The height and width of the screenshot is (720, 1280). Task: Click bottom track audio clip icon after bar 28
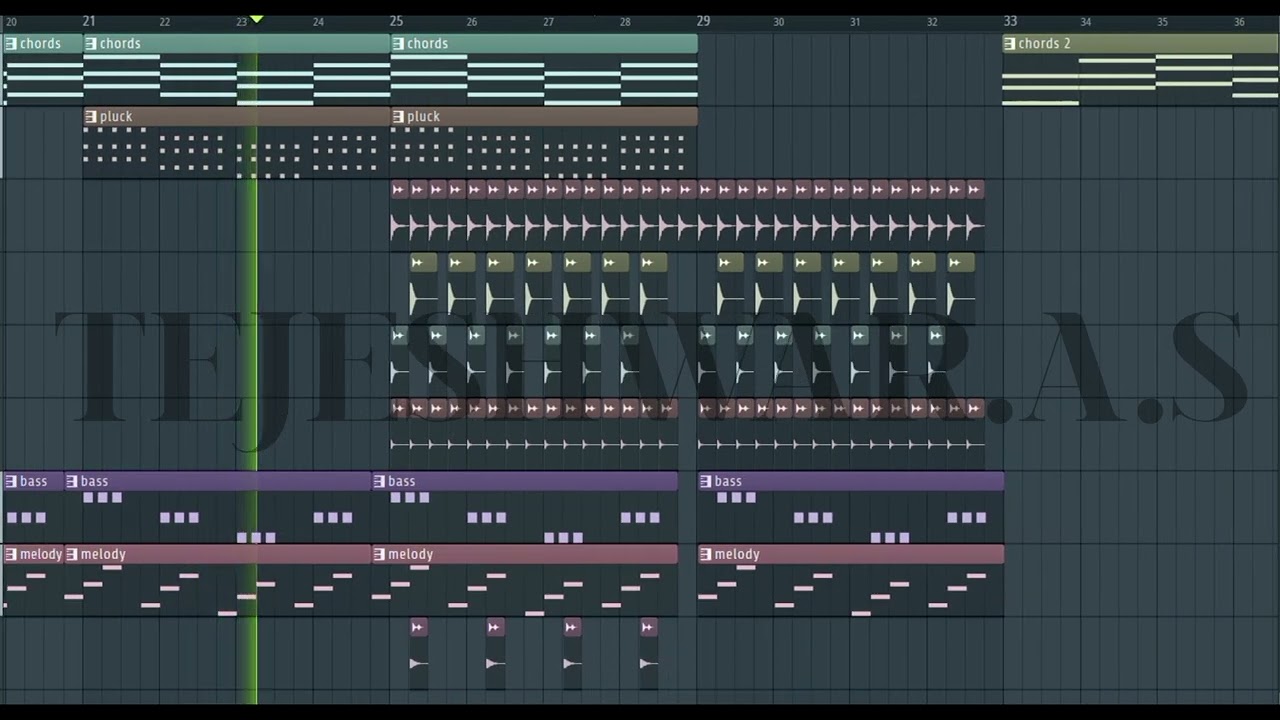tap(648, 628)
